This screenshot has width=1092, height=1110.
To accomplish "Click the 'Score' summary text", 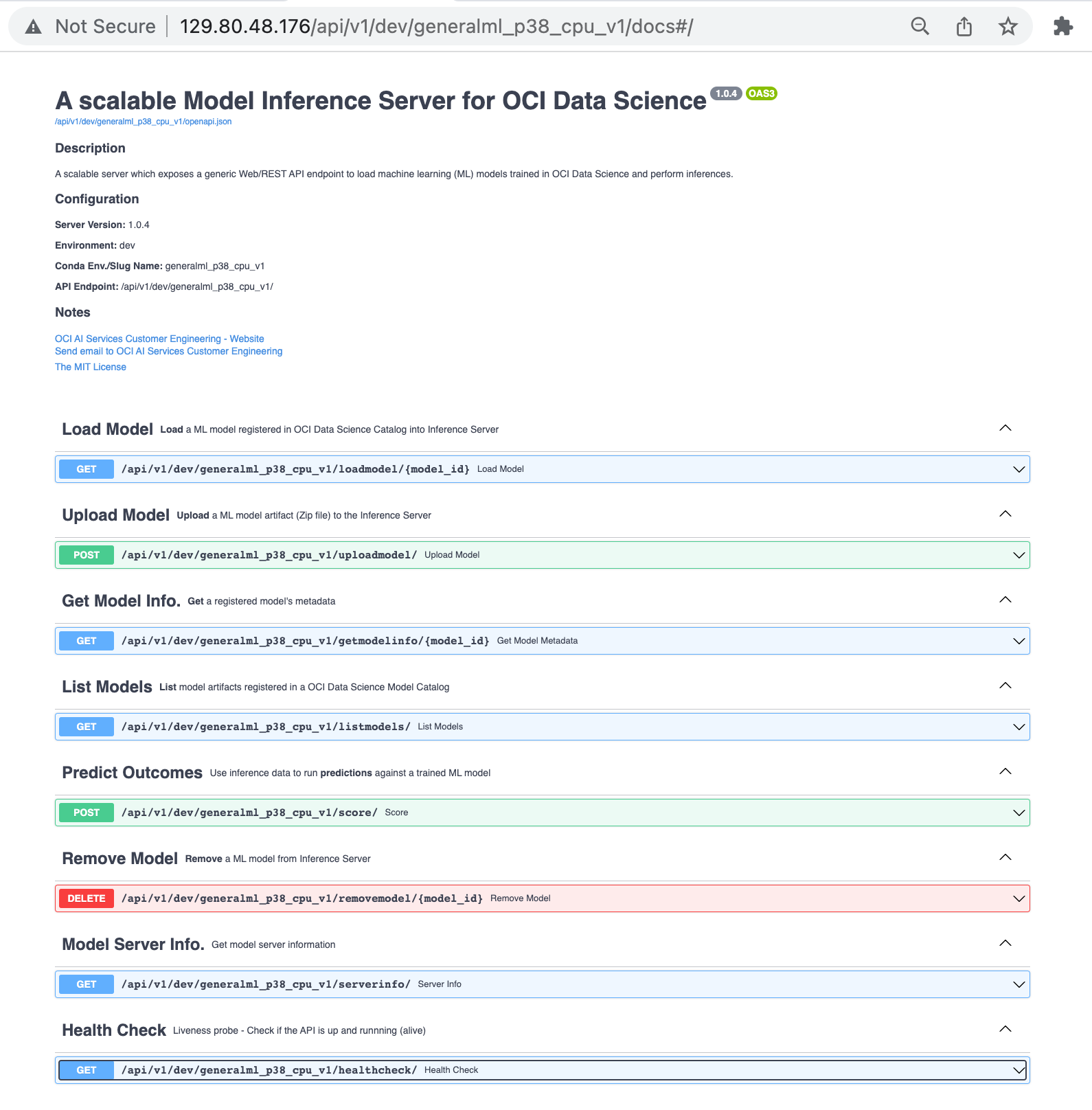I will point(396,813).
